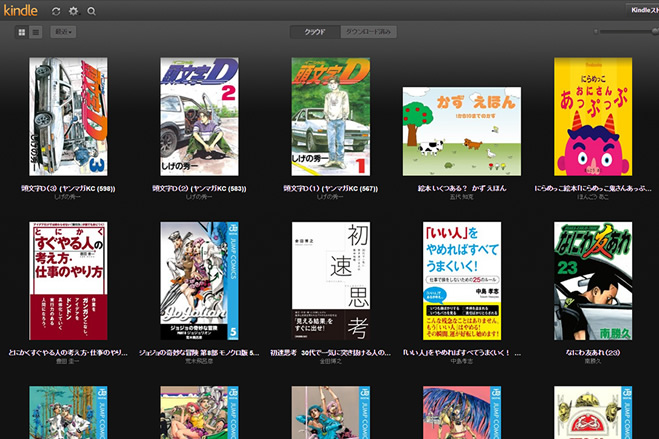Click title とにかくすぐやる人の考え方・仕事のやり...
659x439 pixels.
click(x=68, y=353)
